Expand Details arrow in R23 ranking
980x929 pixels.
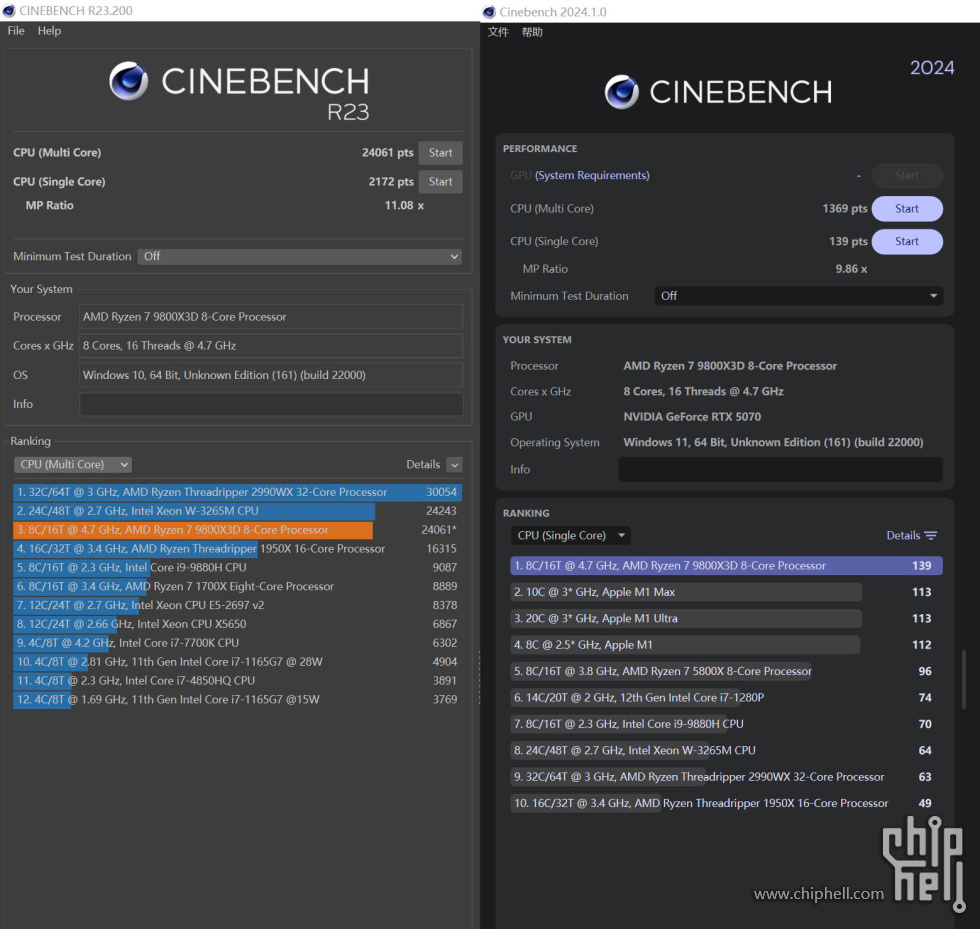pyautogui.click(x=455, y=464)
